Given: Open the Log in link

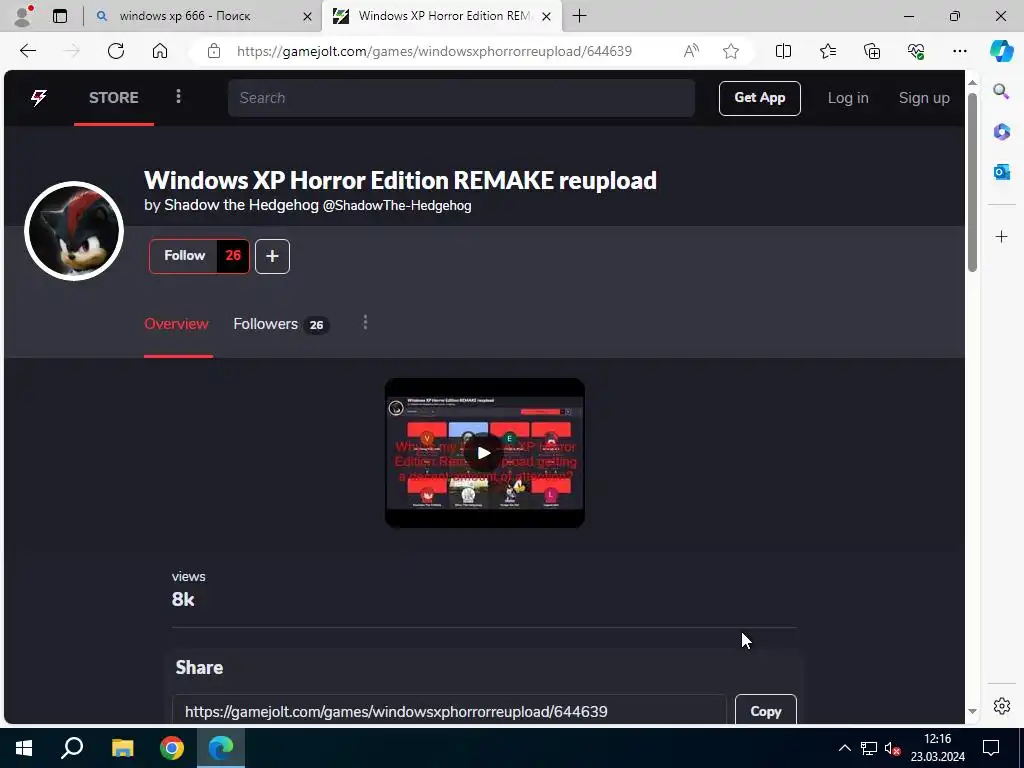Looking at the screenshot, I should (848, 98).
